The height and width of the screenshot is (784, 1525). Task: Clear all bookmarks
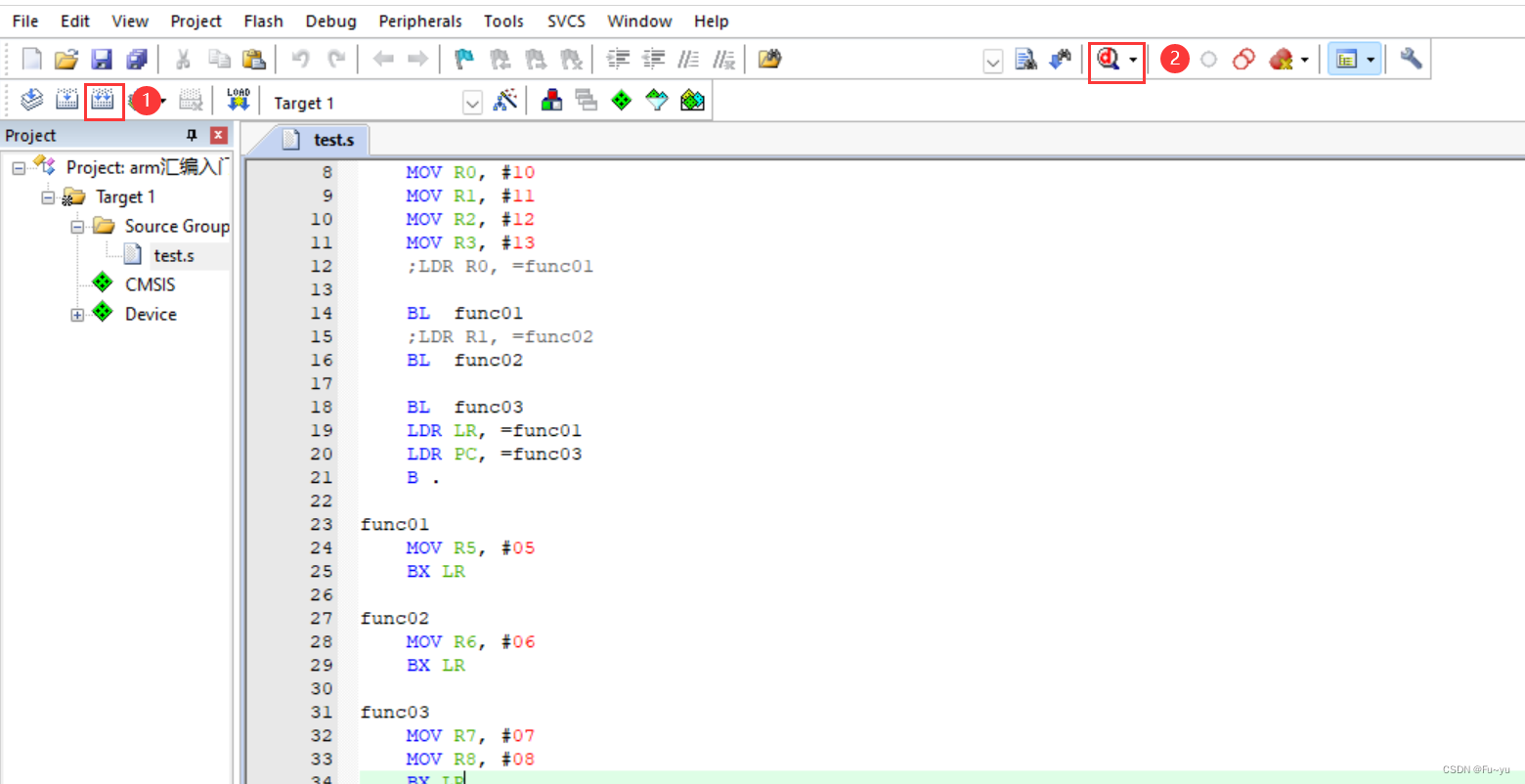point(571,60)
